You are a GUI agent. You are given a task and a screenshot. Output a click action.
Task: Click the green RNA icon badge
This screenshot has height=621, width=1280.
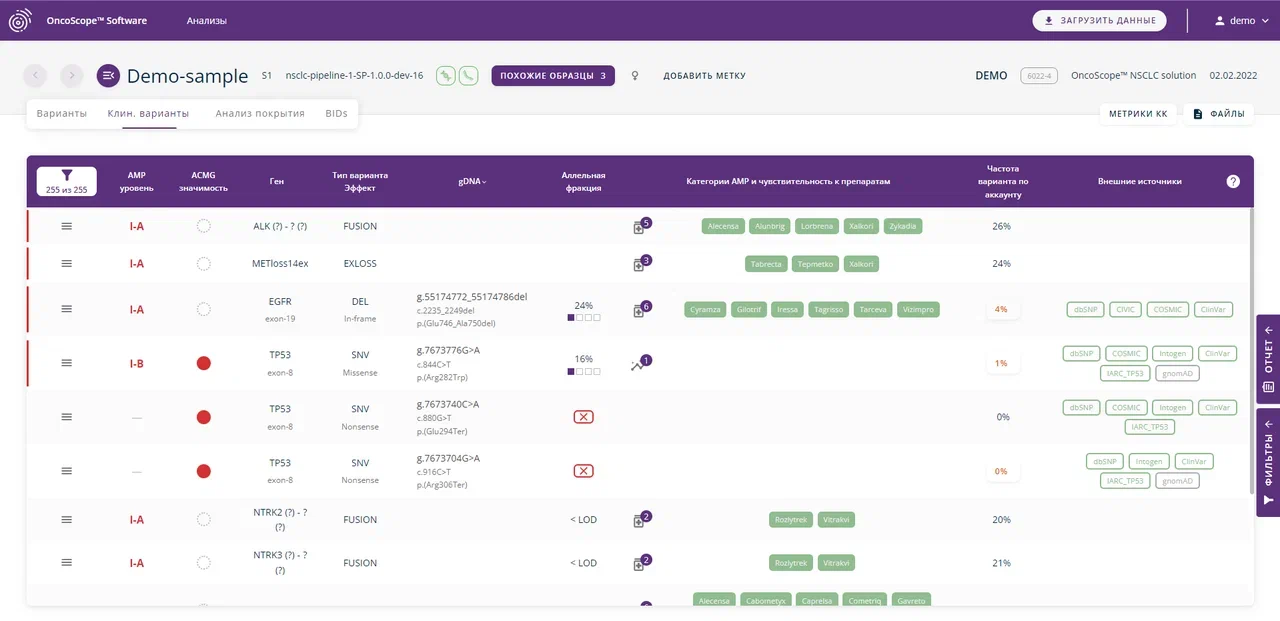(468, 75)
